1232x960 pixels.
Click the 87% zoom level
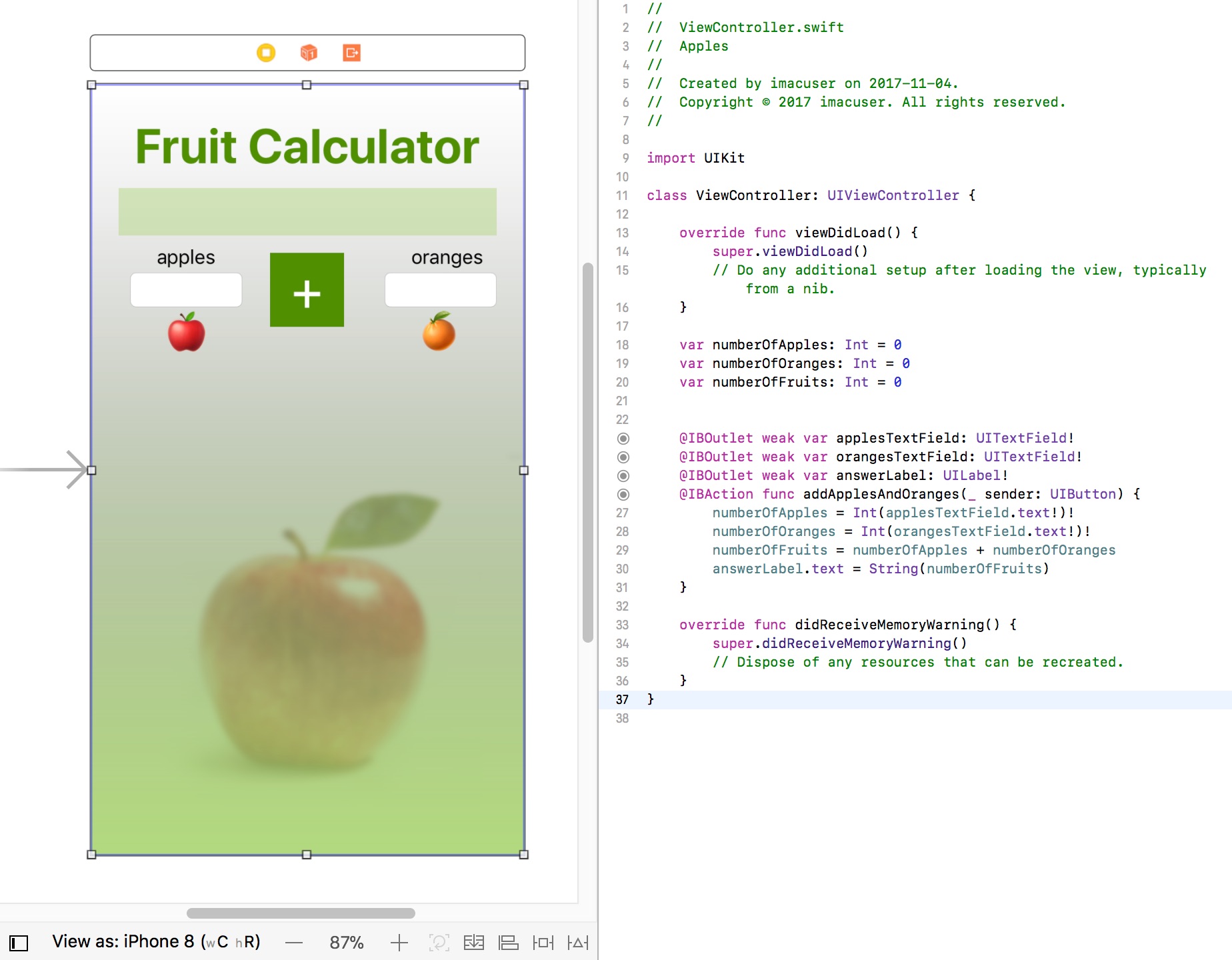[x=346, y=943]
